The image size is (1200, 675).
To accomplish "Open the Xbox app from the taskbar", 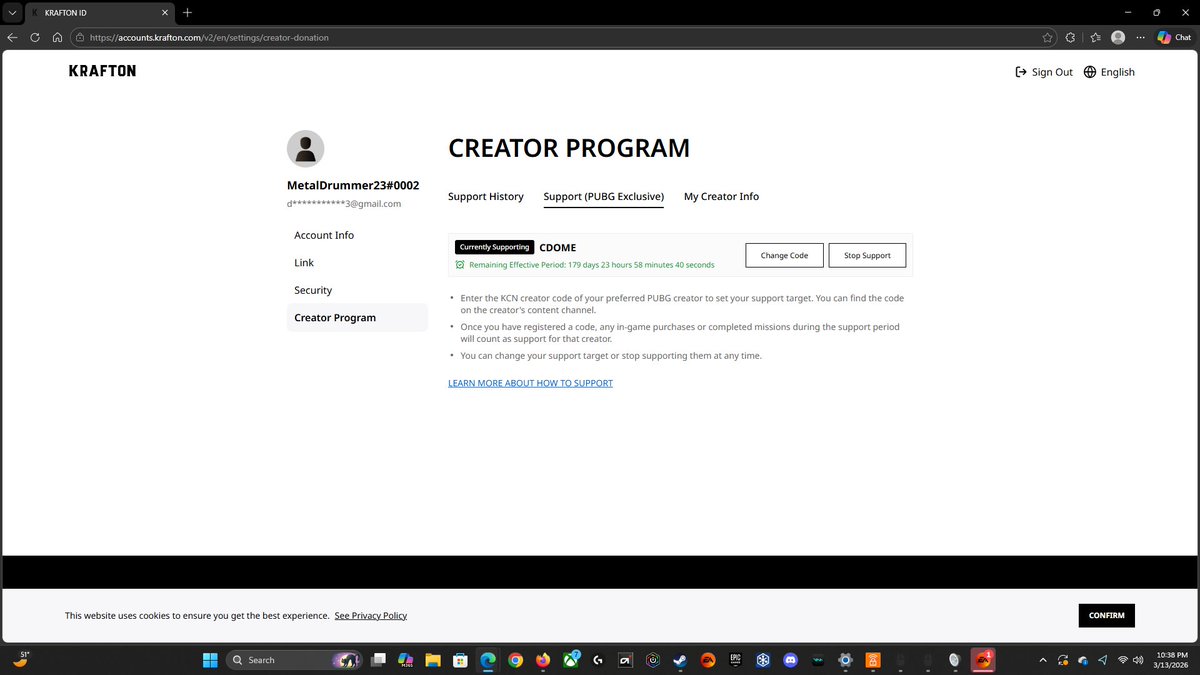I will pyautogui.click(x=571, y=660).
